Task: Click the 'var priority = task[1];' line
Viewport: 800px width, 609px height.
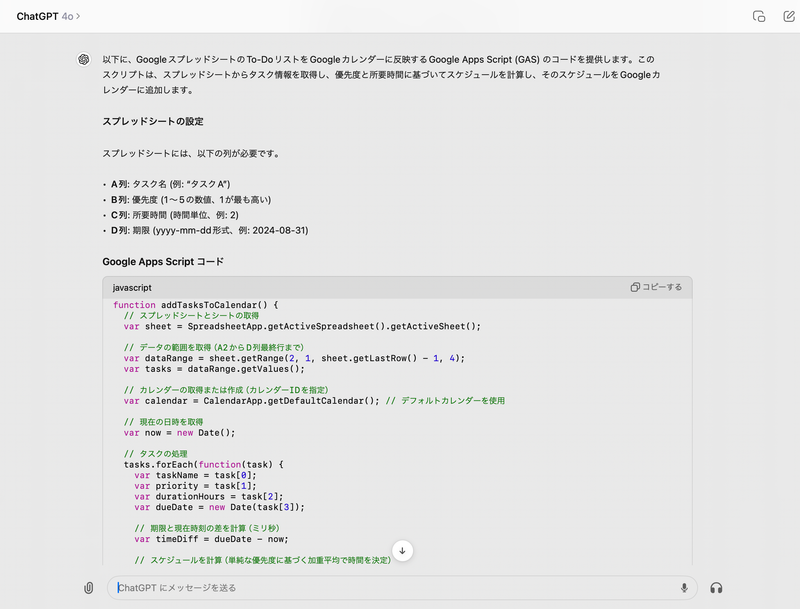Action: pyautogui.click(x=195, y=486)
